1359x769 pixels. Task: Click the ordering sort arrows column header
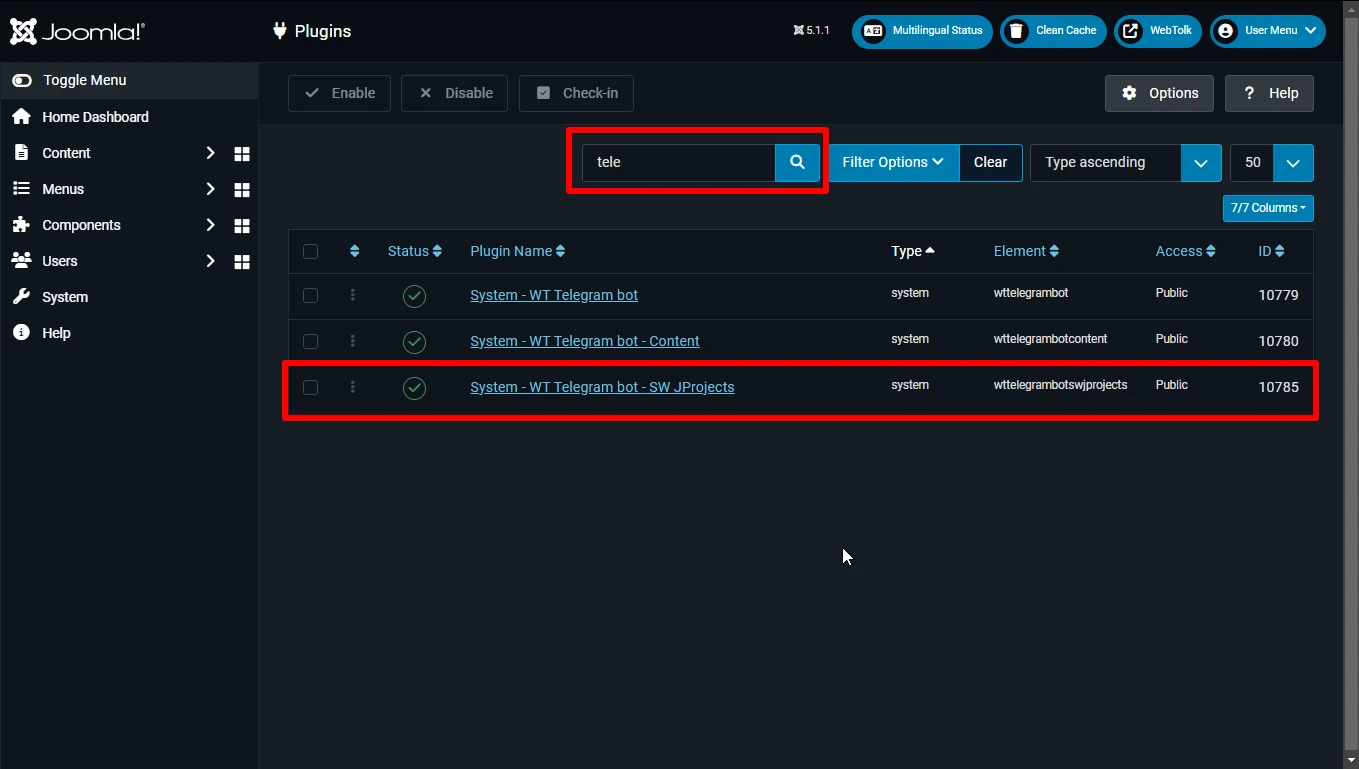354,251
